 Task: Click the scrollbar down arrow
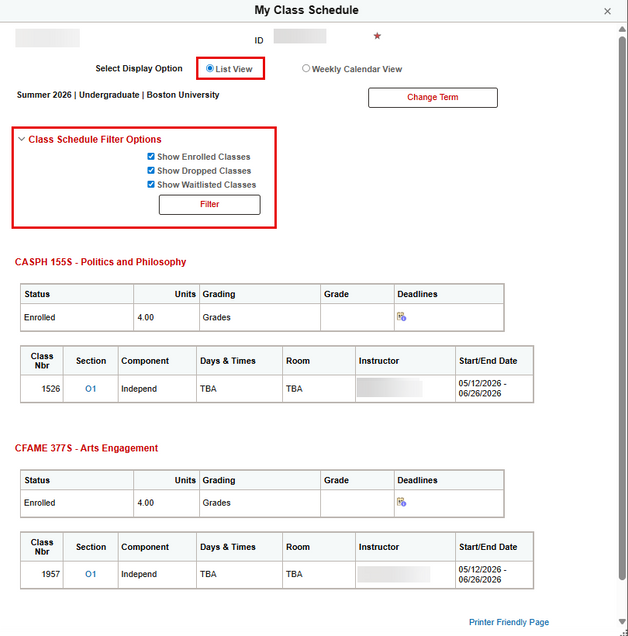(622, 621)
